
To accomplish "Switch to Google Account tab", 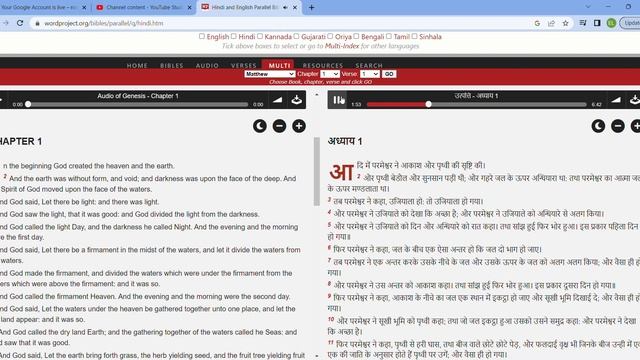I will pos(39,7).
